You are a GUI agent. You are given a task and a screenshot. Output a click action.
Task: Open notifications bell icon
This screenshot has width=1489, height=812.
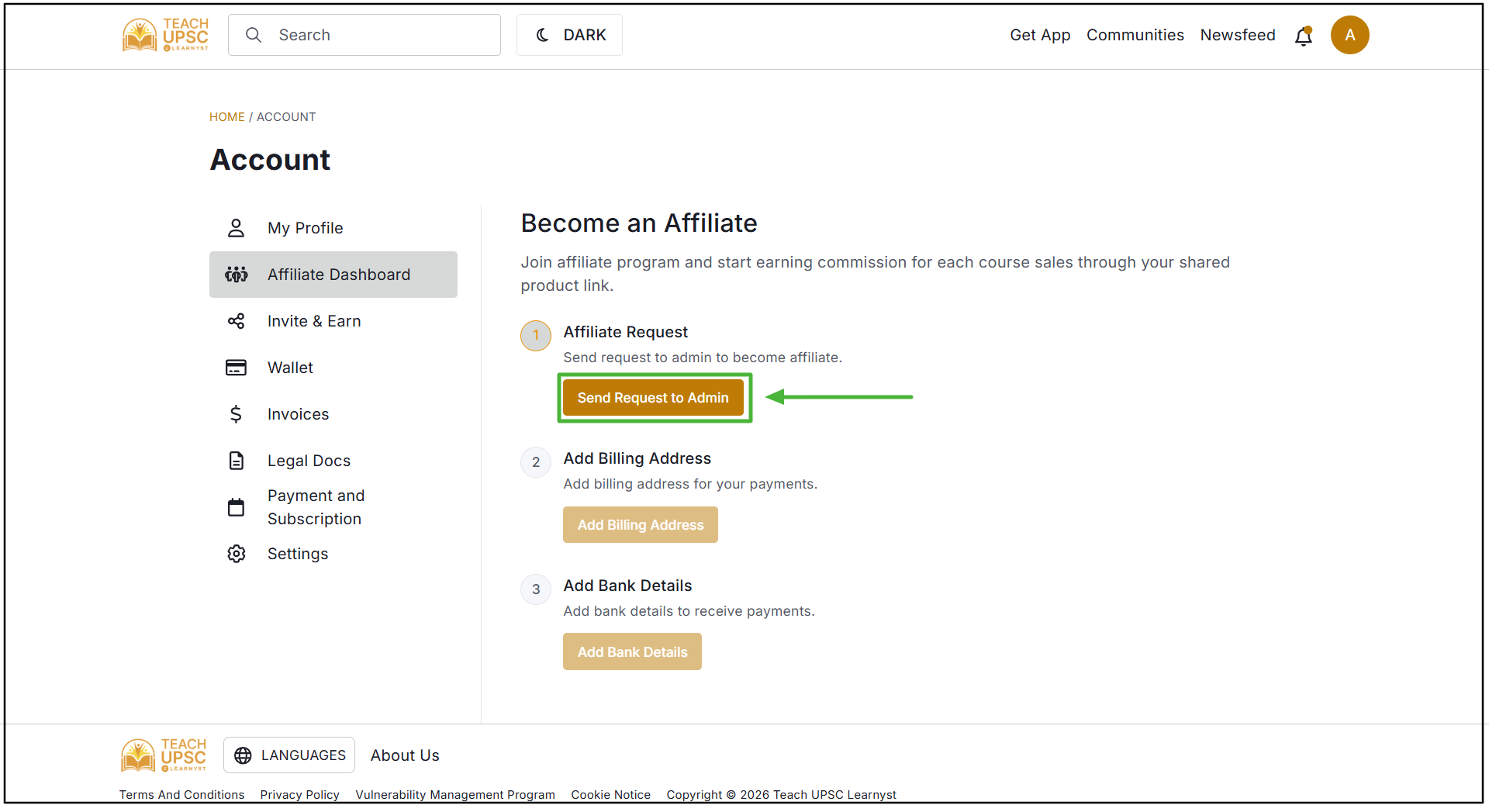coord(1304,36)
